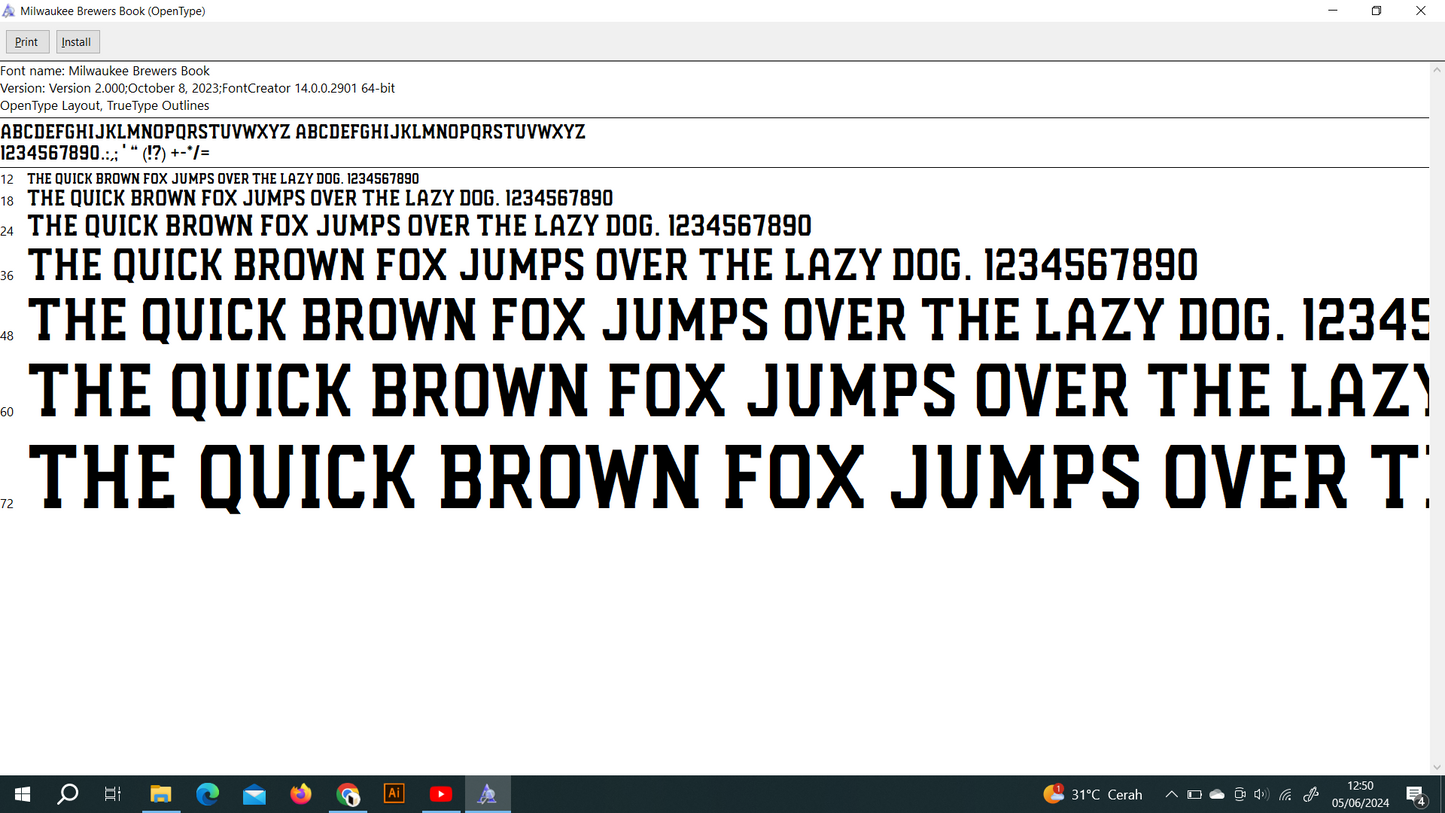Open Google Chrome from taskbar
This screenshot has height=813, width=1445.
pyautogui.click(x=348, y=794)
